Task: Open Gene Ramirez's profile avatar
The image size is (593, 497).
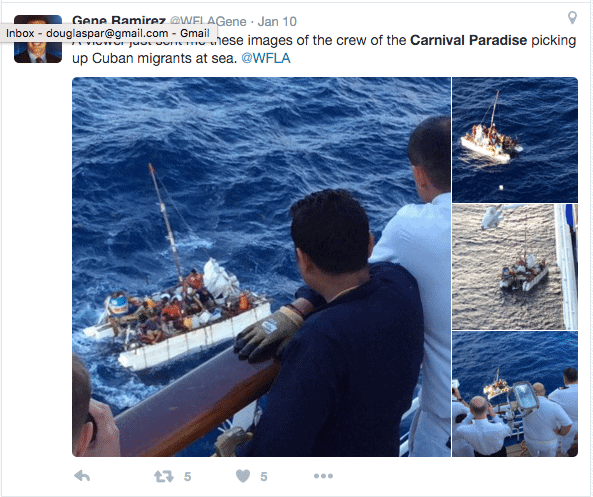Action: (38, 39)
